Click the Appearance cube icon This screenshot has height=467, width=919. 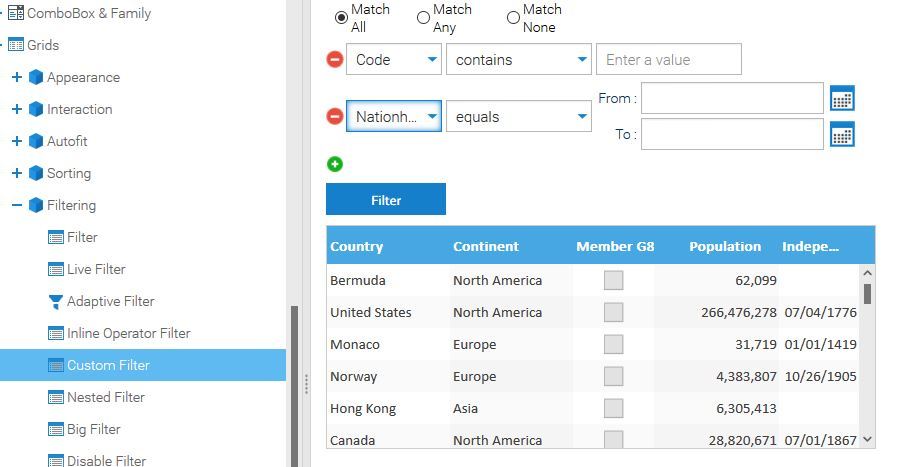(x=36, y=77)
